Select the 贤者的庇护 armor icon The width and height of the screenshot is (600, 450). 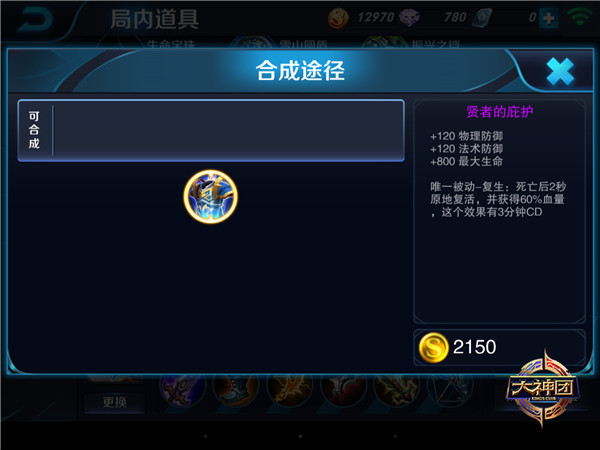point(210,196)
